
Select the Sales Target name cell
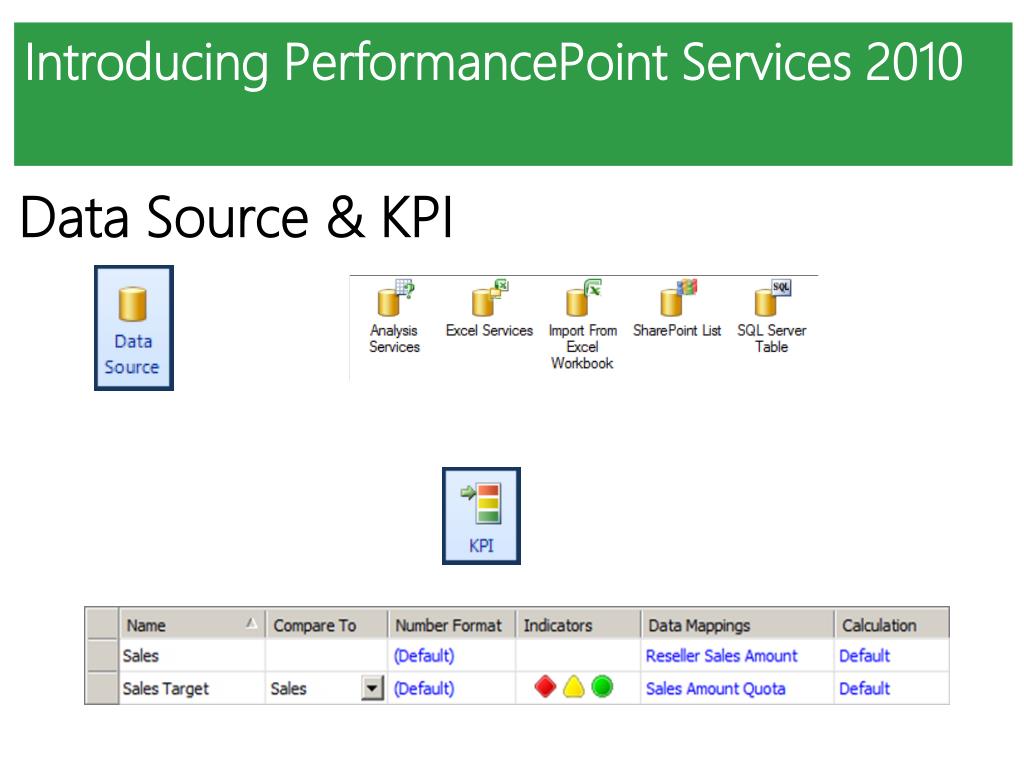tap(192, 688)
